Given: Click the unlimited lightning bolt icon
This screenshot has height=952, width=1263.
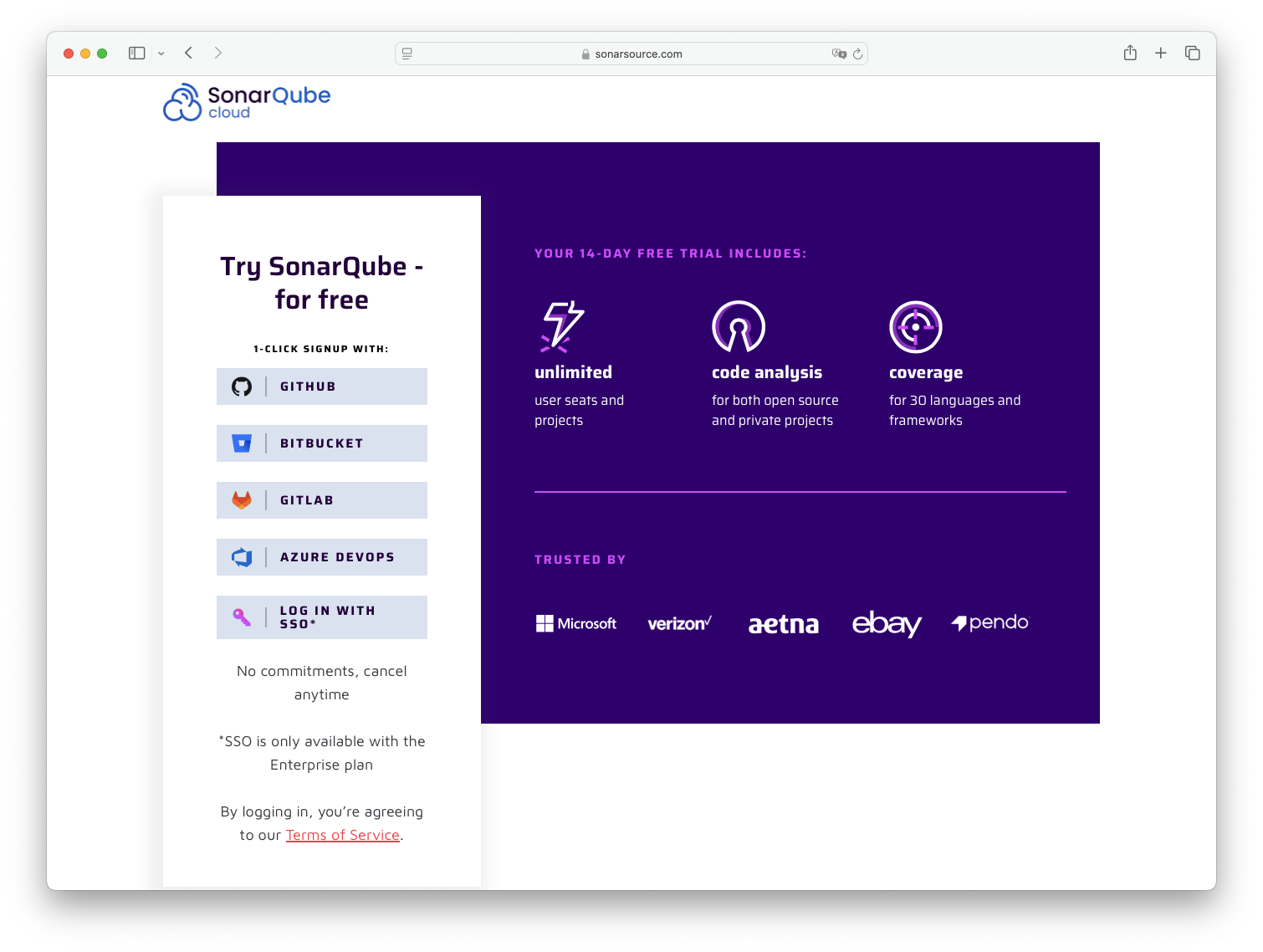Looking at the screenshot, I should point(561,326).
